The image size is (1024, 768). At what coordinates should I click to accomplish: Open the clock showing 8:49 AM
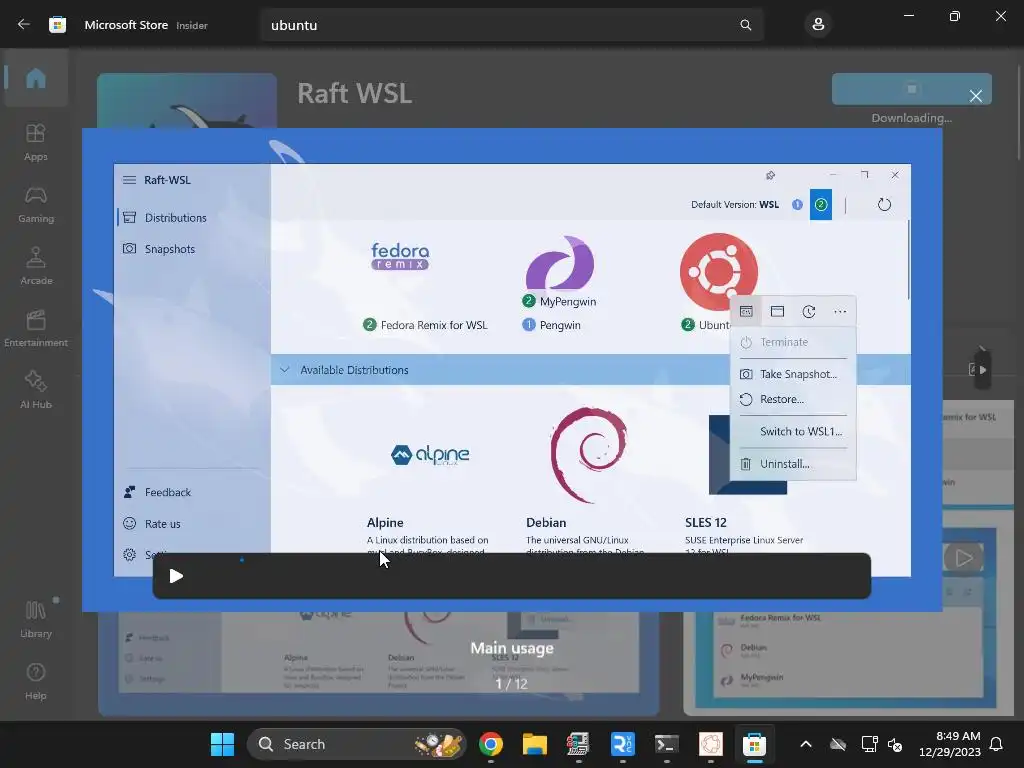click(950, 744)
